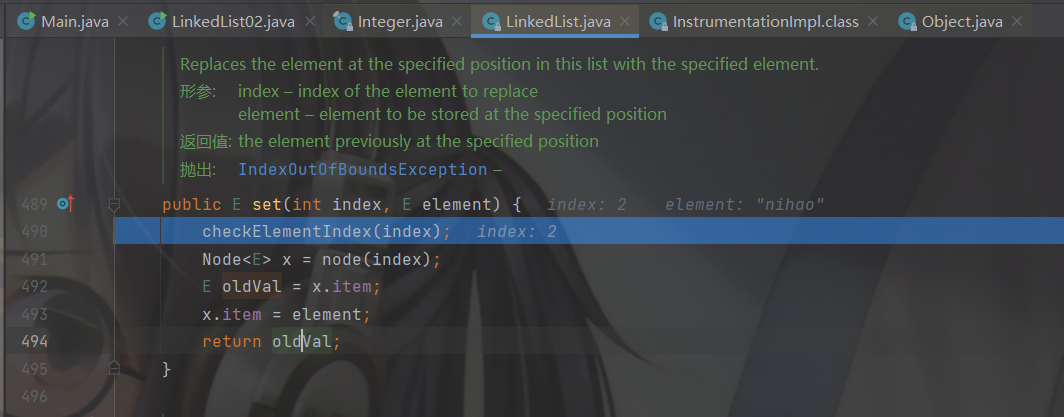Image resolution: width=1064 pixels, height=417 pixels.
Task: Click the LinkedList02.java class icon
Action: pyautogui.click(x=157, y=22)
